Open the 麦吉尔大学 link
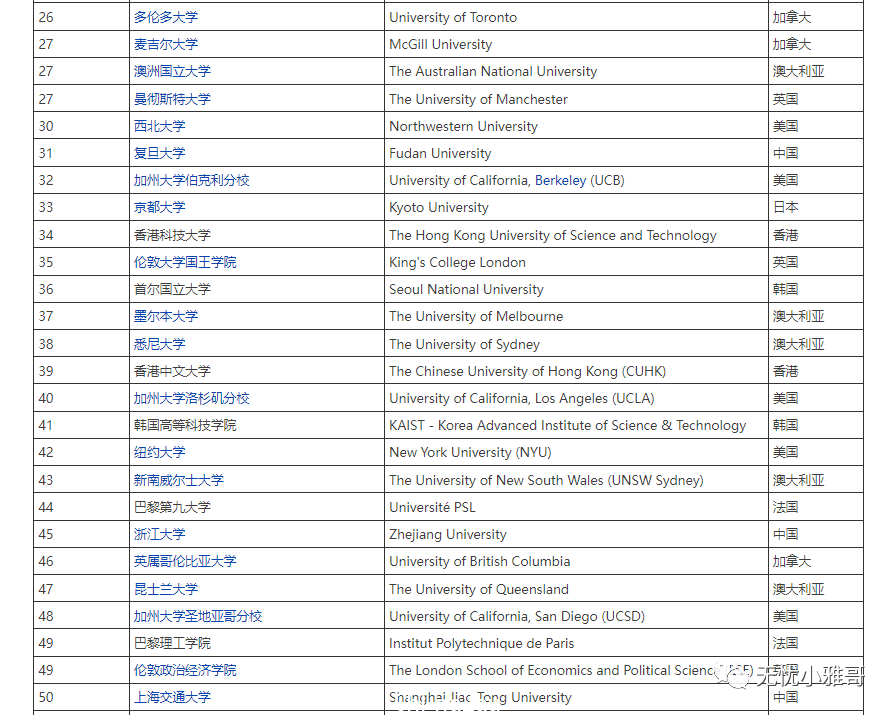Viewport: 894px width, 715px height. tap(165, 44)
